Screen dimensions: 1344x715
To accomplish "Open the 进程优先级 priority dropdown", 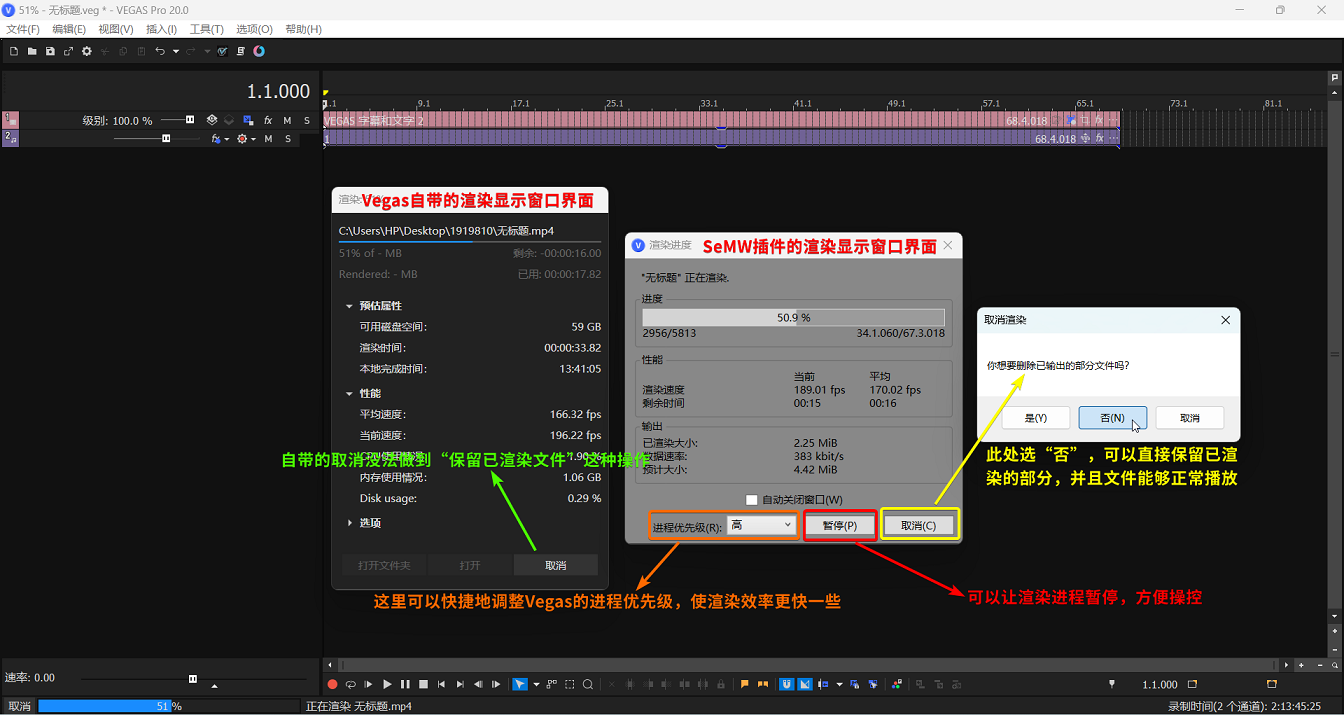I will [x=760, y=524].
